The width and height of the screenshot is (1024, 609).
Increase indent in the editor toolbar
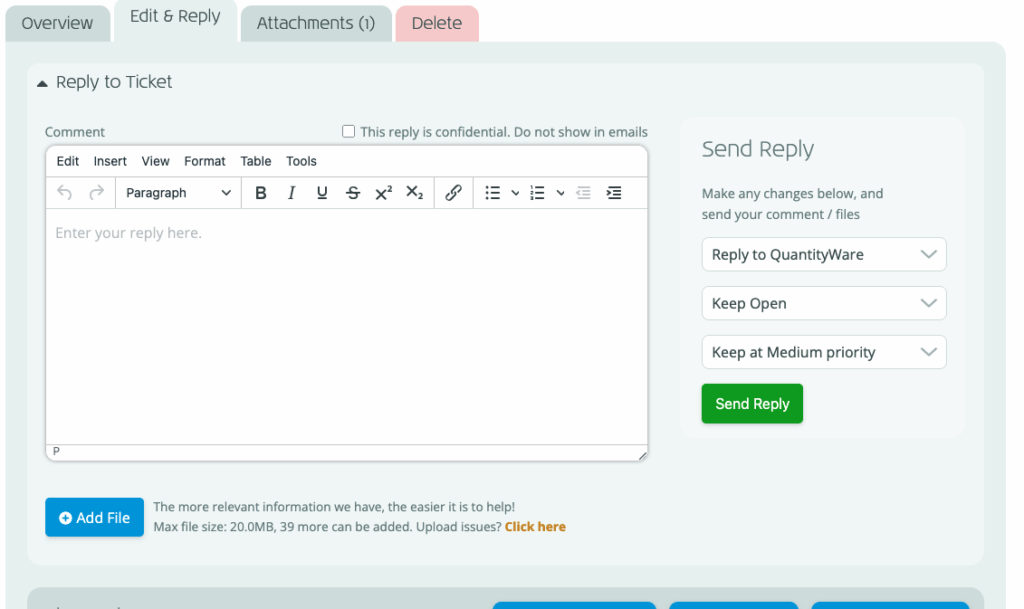tap(614, 193)
